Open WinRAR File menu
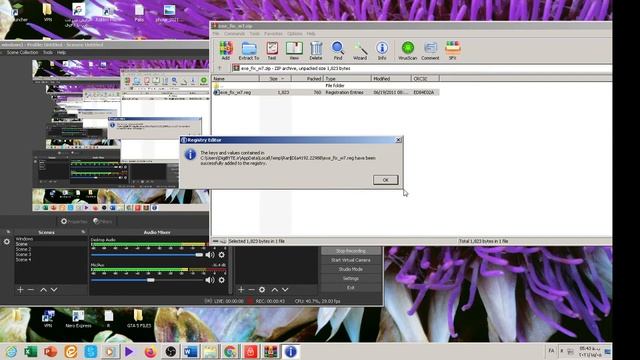The image size is (640, 360). pyautogui.click(x=216, y=33)
